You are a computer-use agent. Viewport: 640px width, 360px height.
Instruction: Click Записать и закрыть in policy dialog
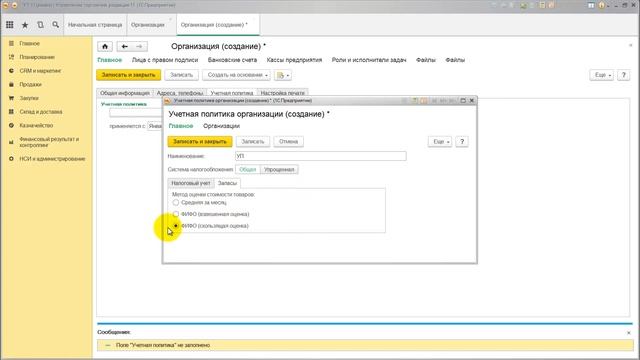coord(200,142)
